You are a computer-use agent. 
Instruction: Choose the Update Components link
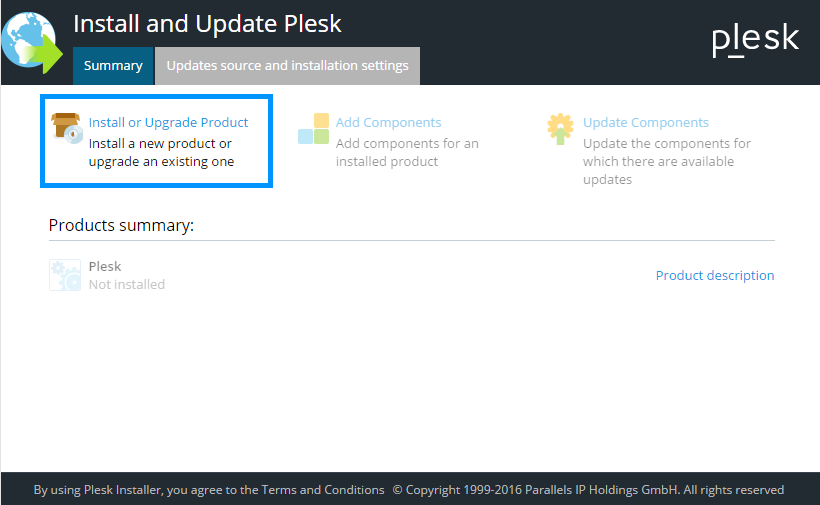(x=645, y=122)
